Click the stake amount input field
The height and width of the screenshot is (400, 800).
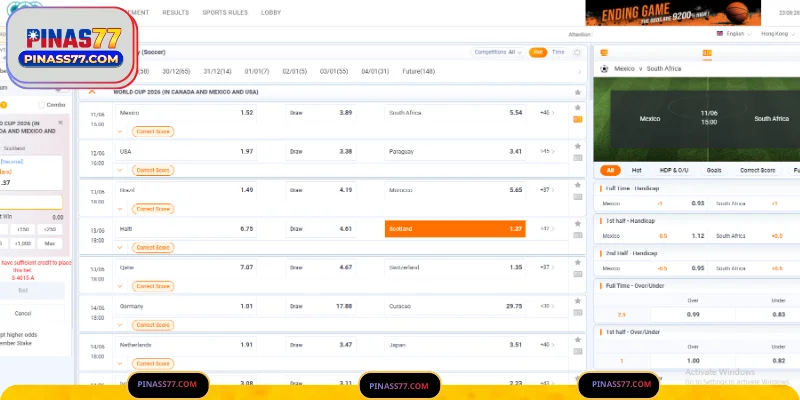coord(31,203)
